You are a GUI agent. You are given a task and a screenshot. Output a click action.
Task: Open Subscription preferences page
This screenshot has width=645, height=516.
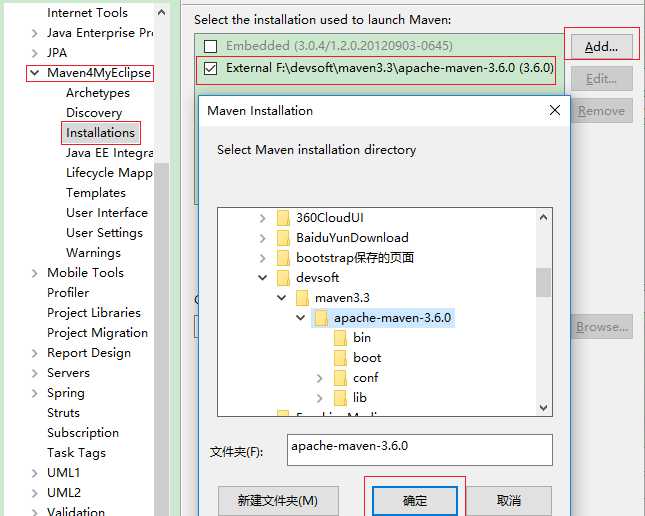pos(83,433)
